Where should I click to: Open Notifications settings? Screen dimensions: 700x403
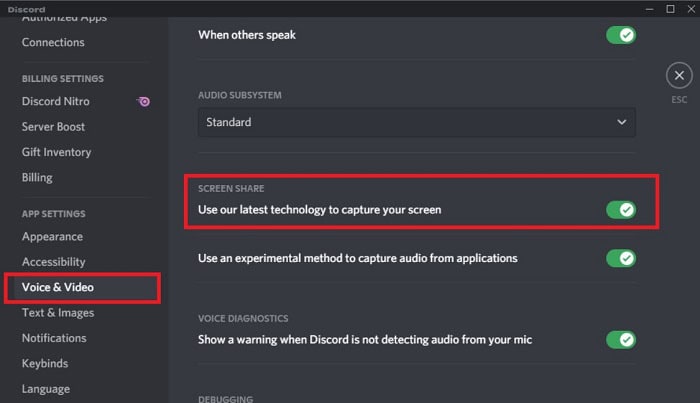point(54,338)
